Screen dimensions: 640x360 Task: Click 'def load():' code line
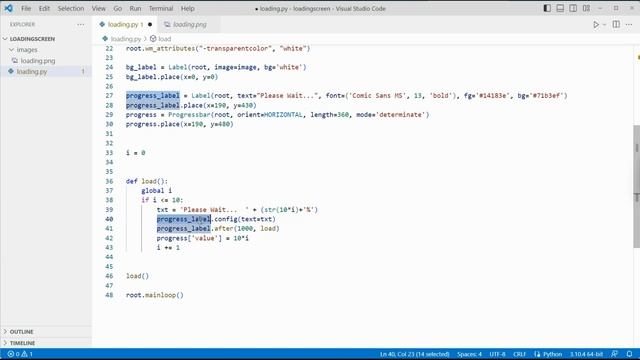click(147, 181)
